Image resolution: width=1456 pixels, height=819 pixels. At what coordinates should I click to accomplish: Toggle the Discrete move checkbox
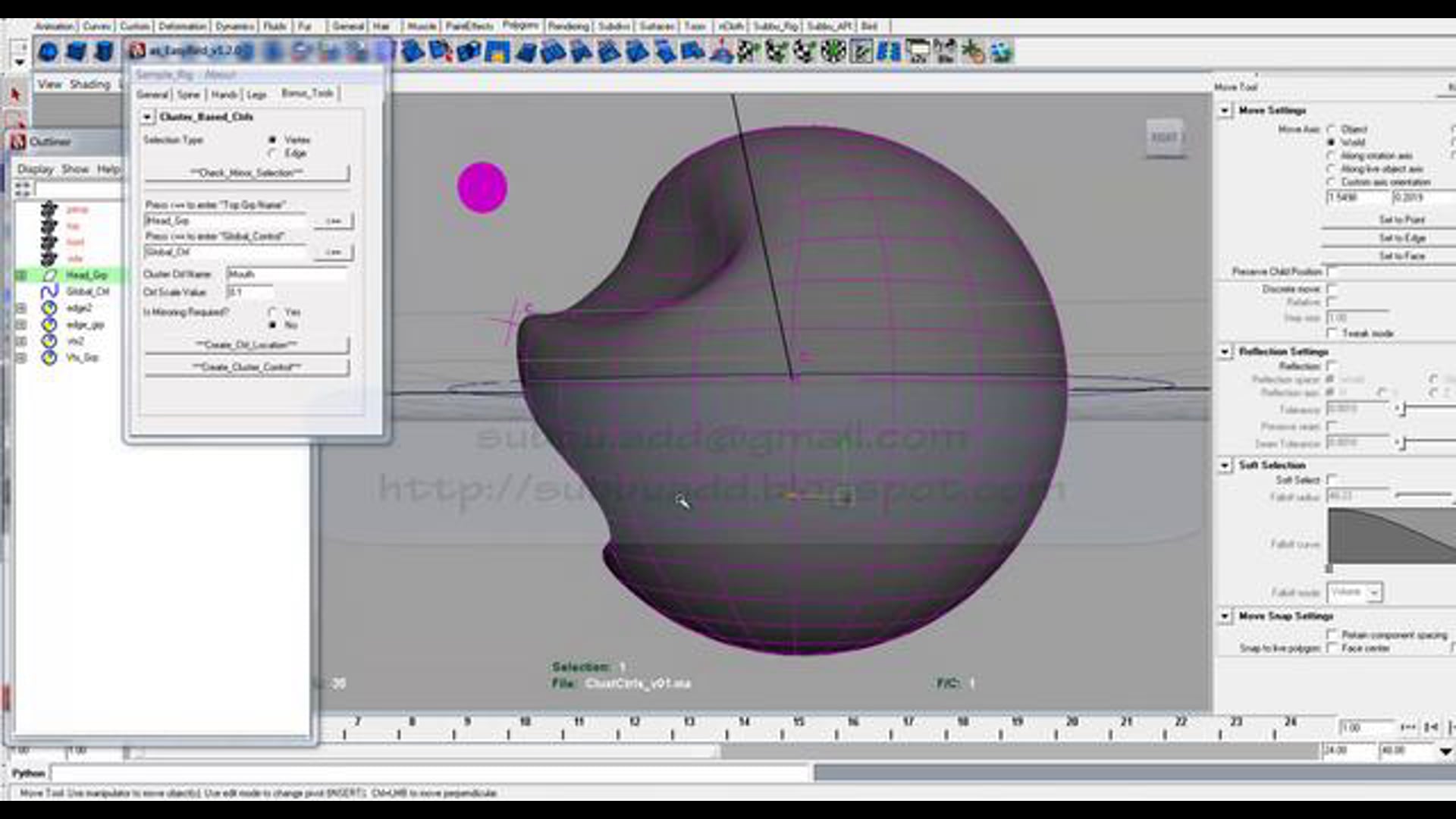(1332, 289)
